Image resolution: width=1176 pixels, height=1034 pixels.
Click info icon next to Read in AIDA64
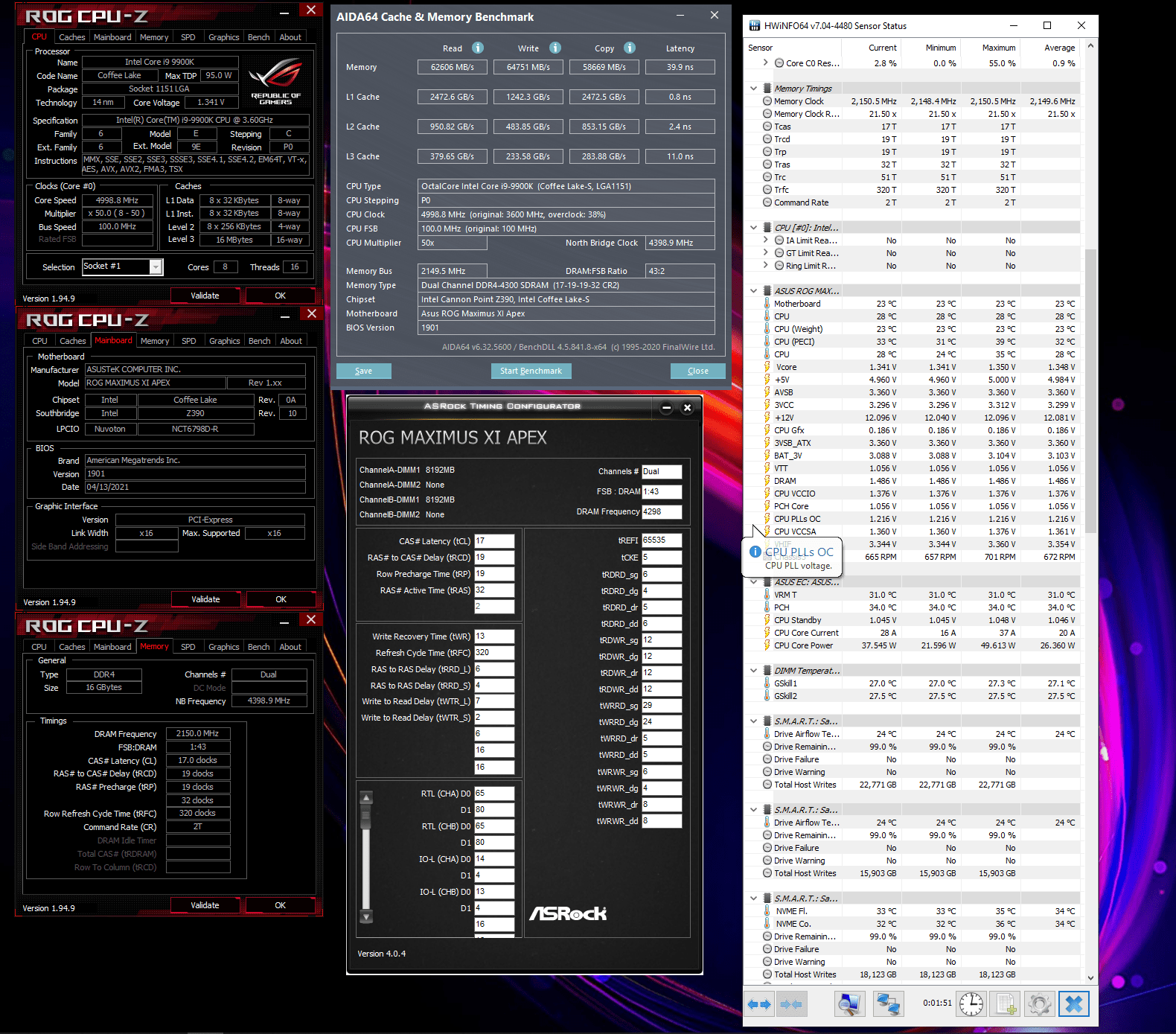(x=478, y=48)
